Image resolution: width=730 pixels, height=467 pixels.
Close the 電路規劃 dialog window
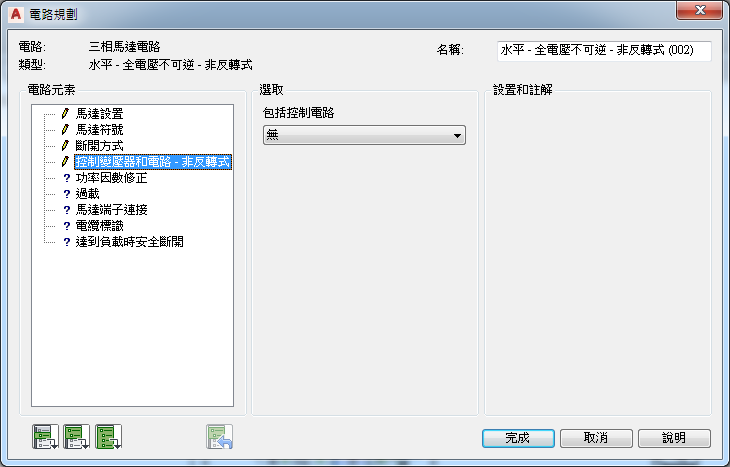point(699,10)
